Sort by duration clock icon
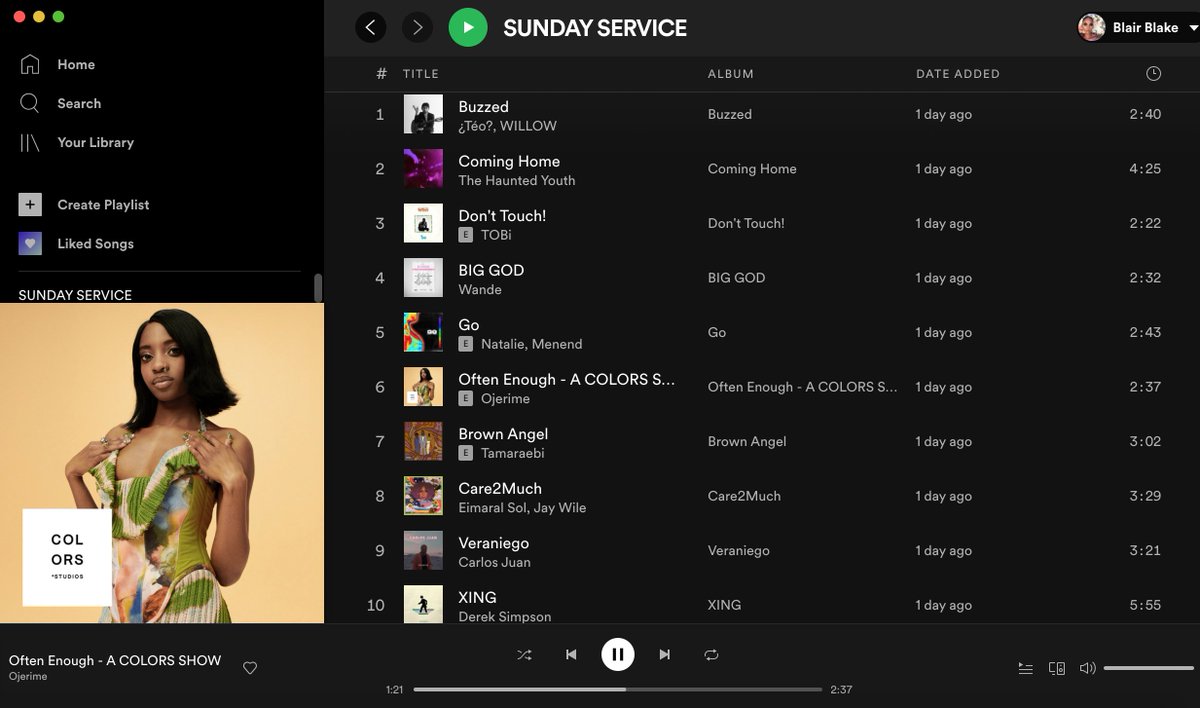1200x708 pixels. [x=1153, y=74]
